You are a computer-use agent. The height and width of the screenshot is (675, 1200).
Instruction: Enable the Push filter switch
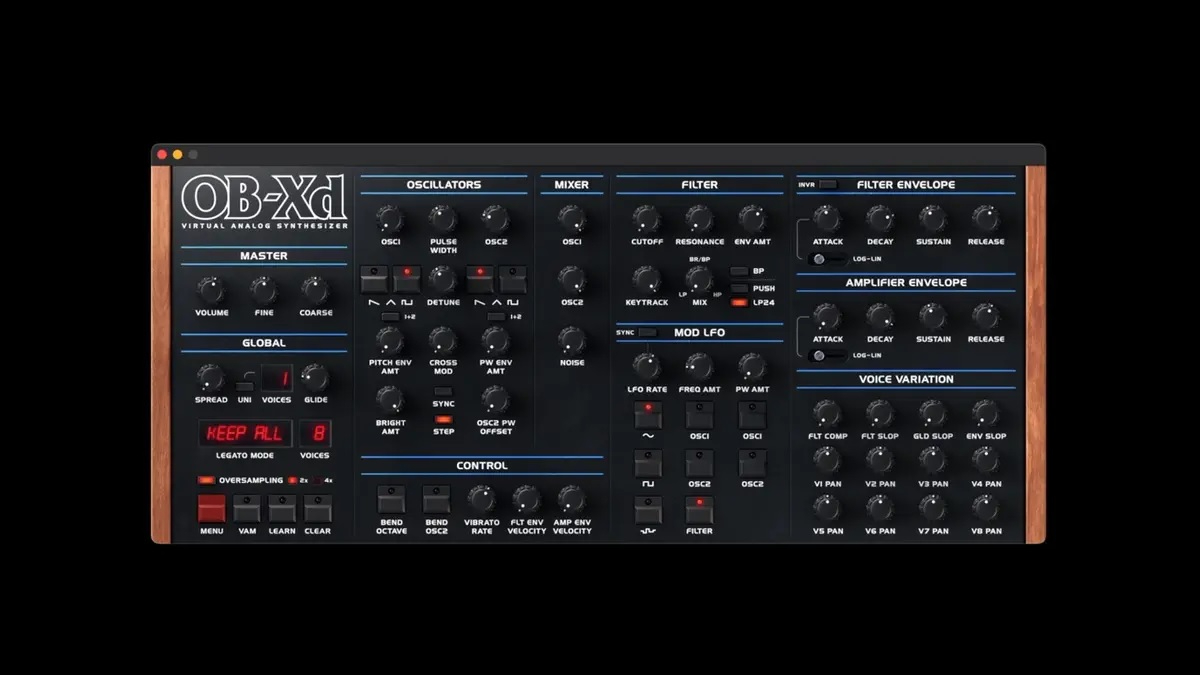739,287
